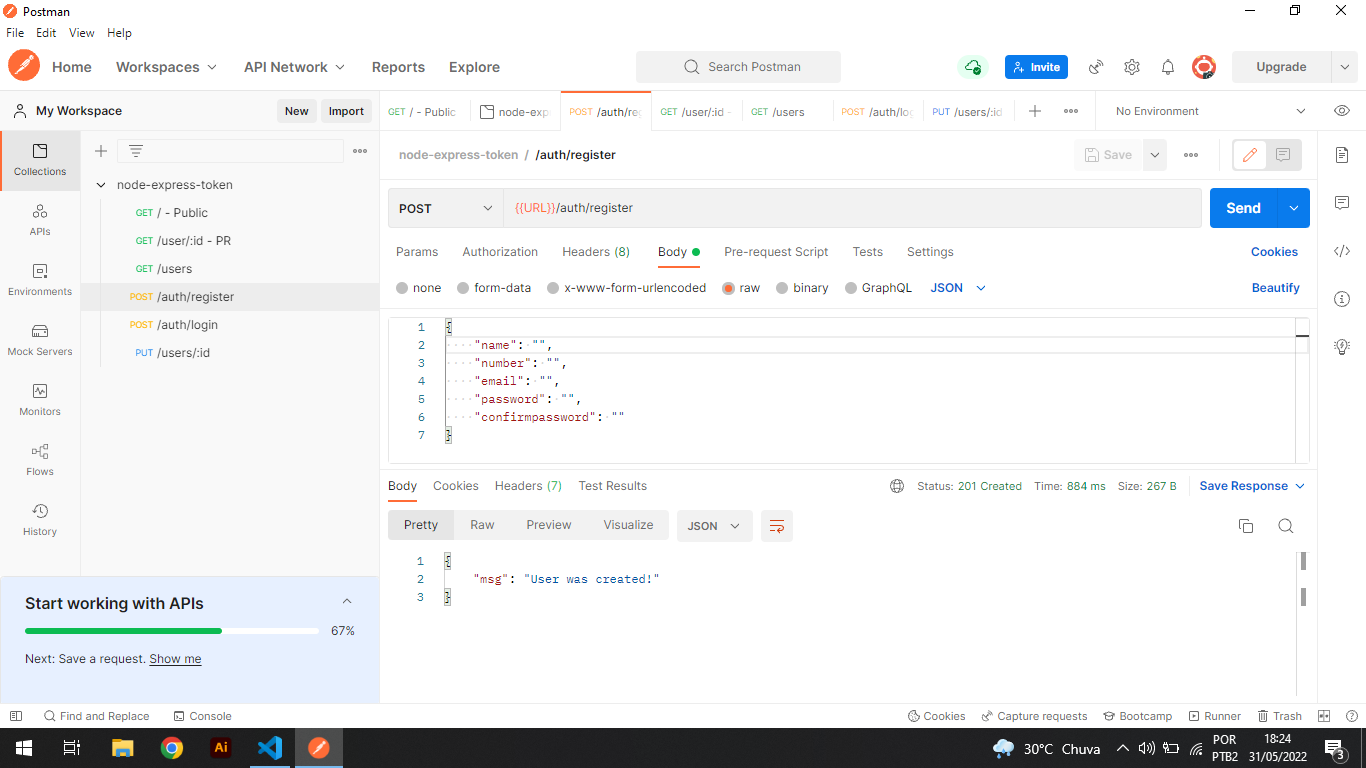
Task: Select x-www-form-urlencoded body radio
Action: click(553, 288)
